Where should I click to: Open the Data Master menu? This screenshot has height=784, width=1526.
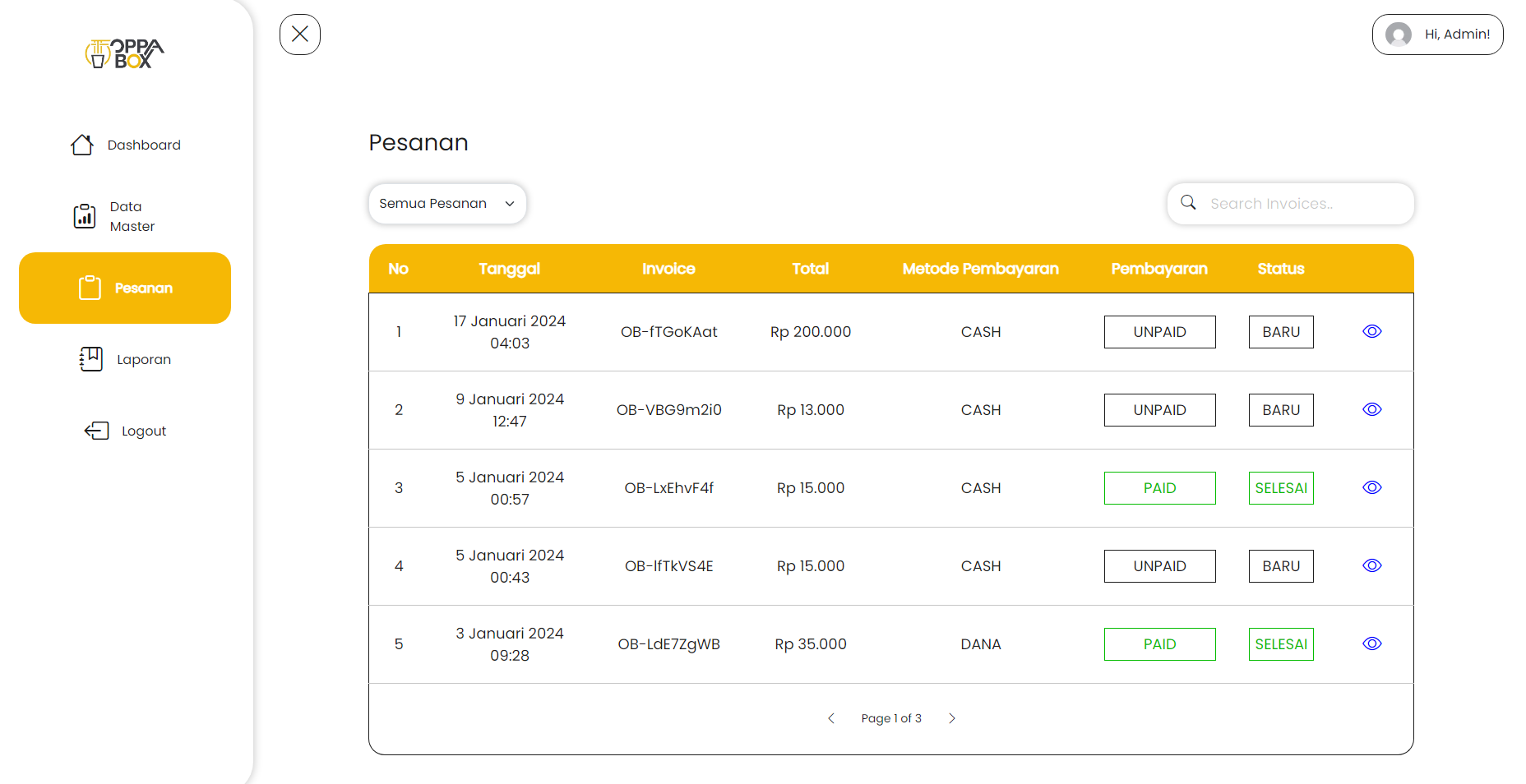pyautogui.click(x=132, y=216)
